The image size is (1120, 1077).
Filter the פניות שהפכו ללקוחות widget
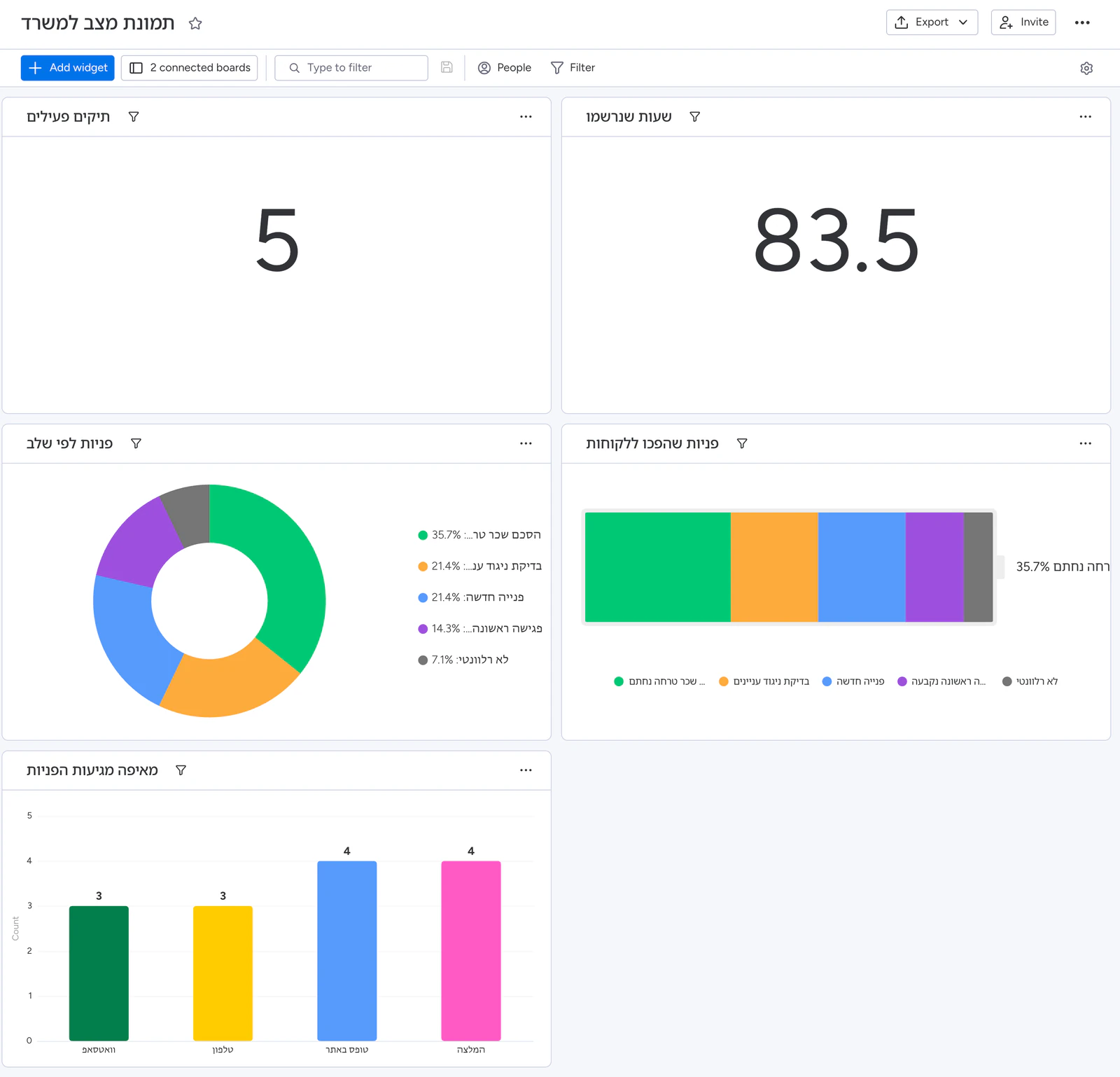point(742,443)
